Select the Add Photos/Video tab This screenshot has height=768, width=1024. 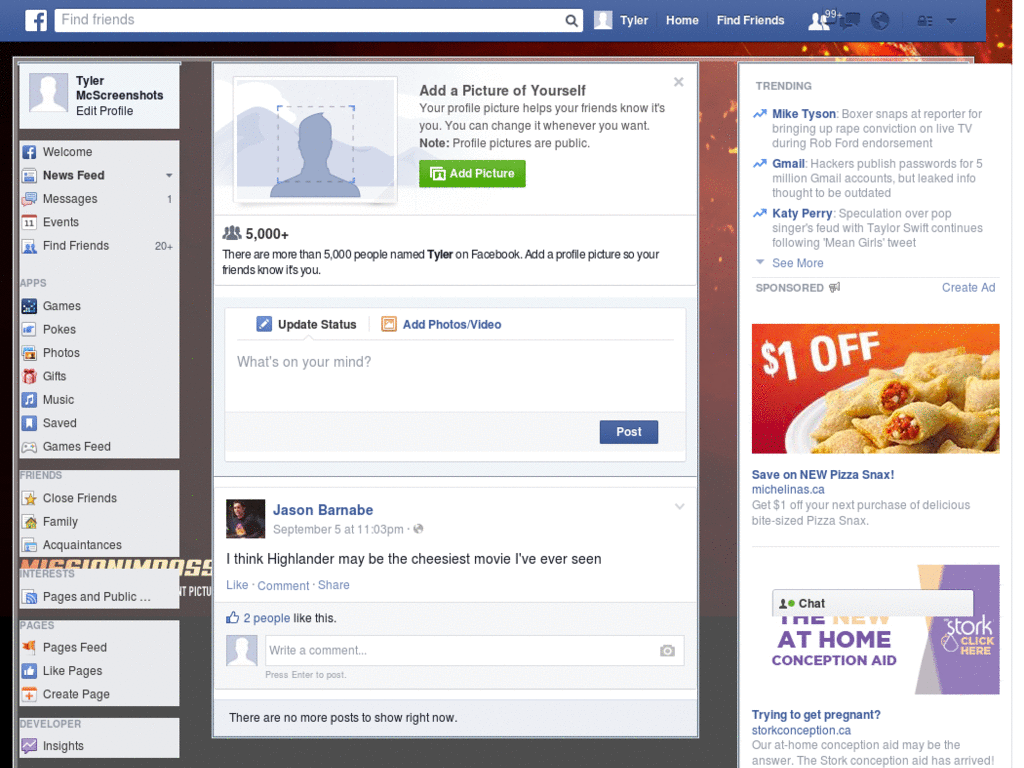tap(441, 325)
